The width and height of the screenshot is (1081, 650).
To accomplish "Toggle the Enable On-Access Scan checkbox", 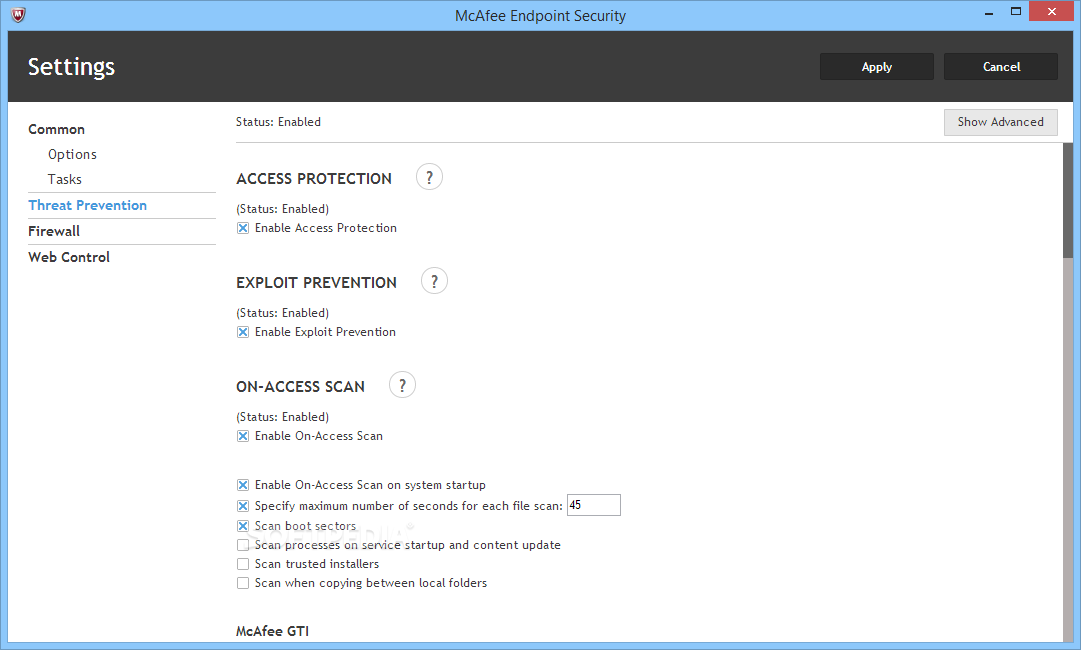I will 243,436.
